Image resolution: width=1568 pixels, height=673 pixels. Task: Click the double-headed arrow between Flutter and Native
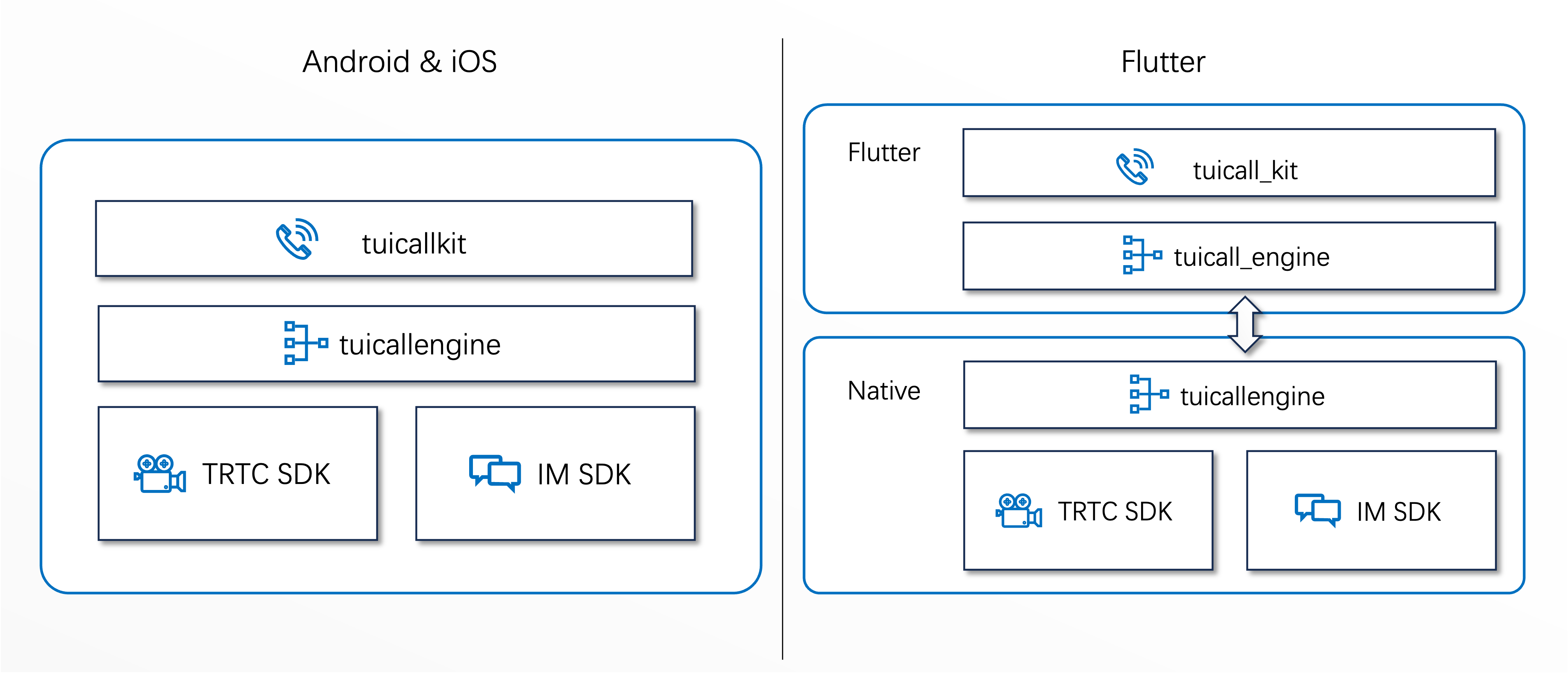click(x=1245, y=324)
